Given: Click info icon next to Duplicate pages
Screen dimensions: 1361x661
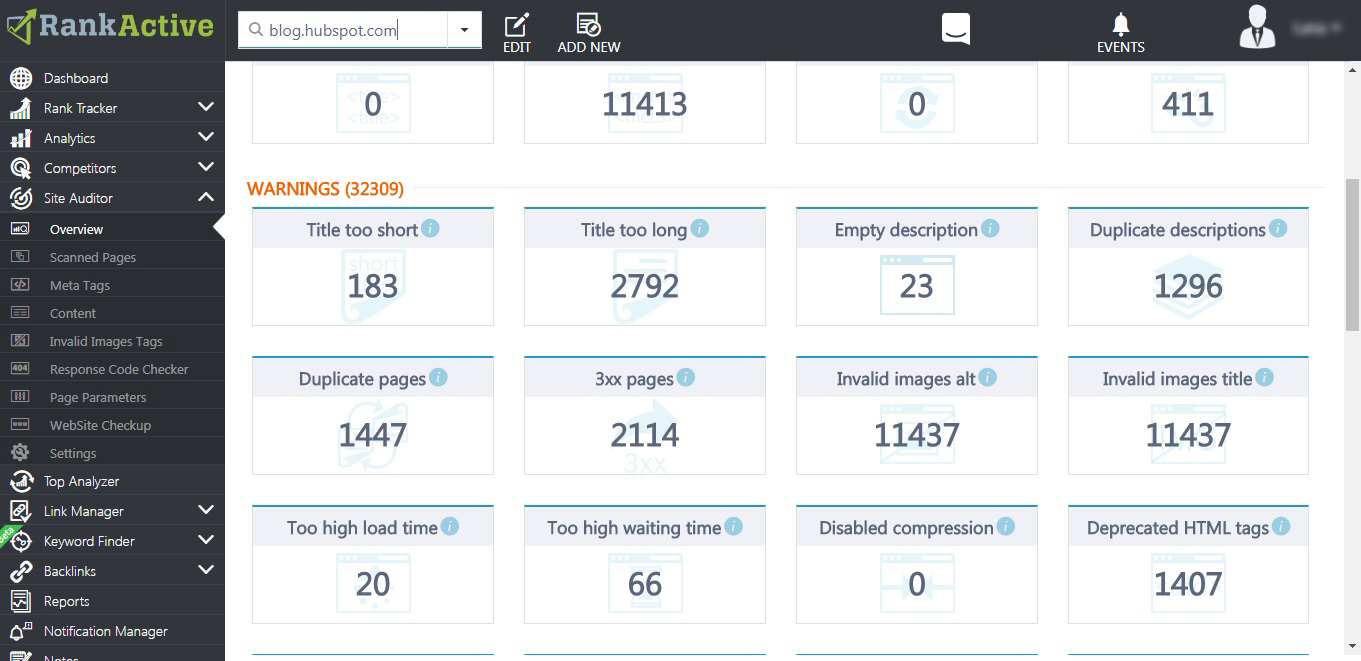Looking at the screenshot, I should [438, 377].
